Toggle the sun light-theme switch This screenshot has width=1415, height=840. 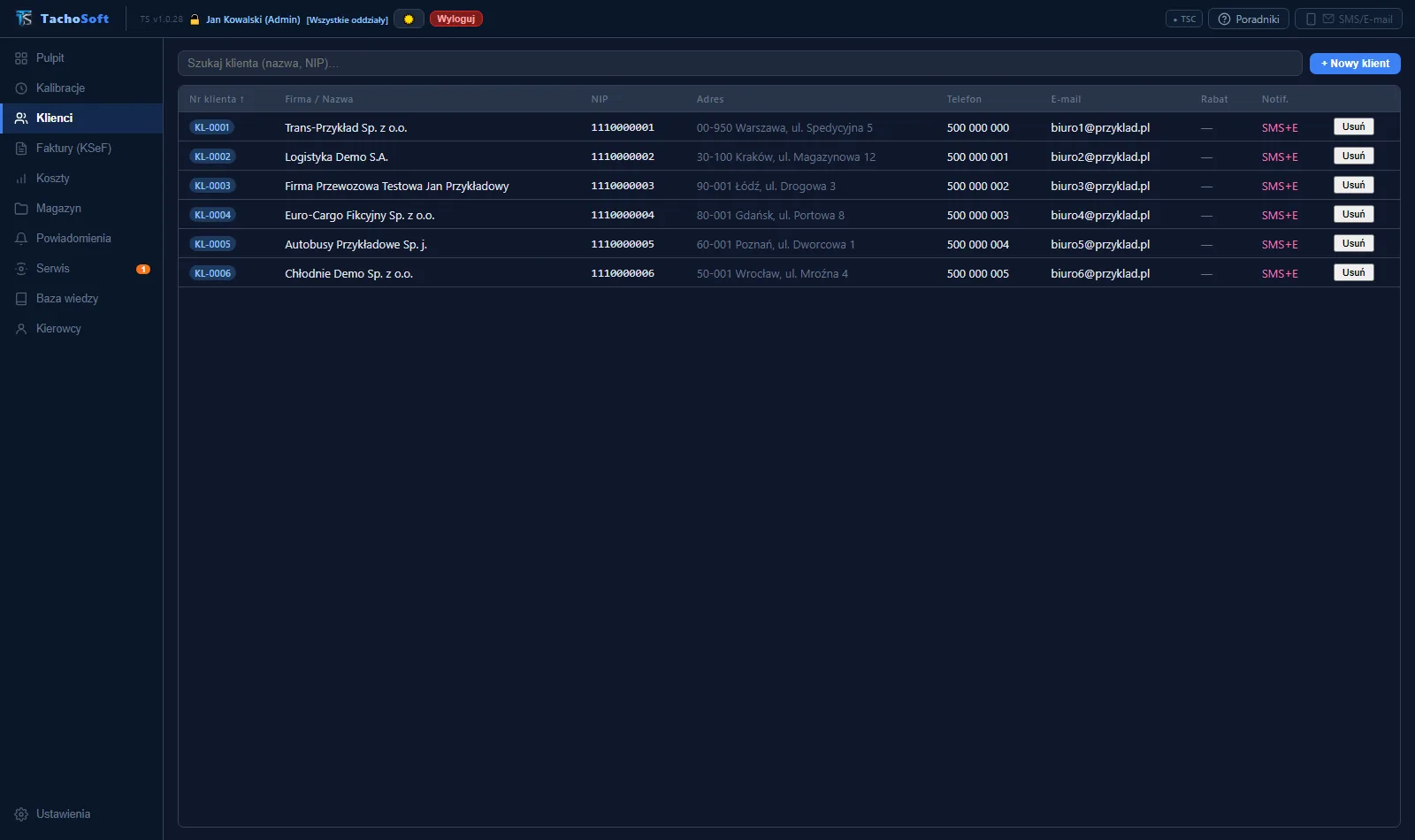(x=409, y=19)
